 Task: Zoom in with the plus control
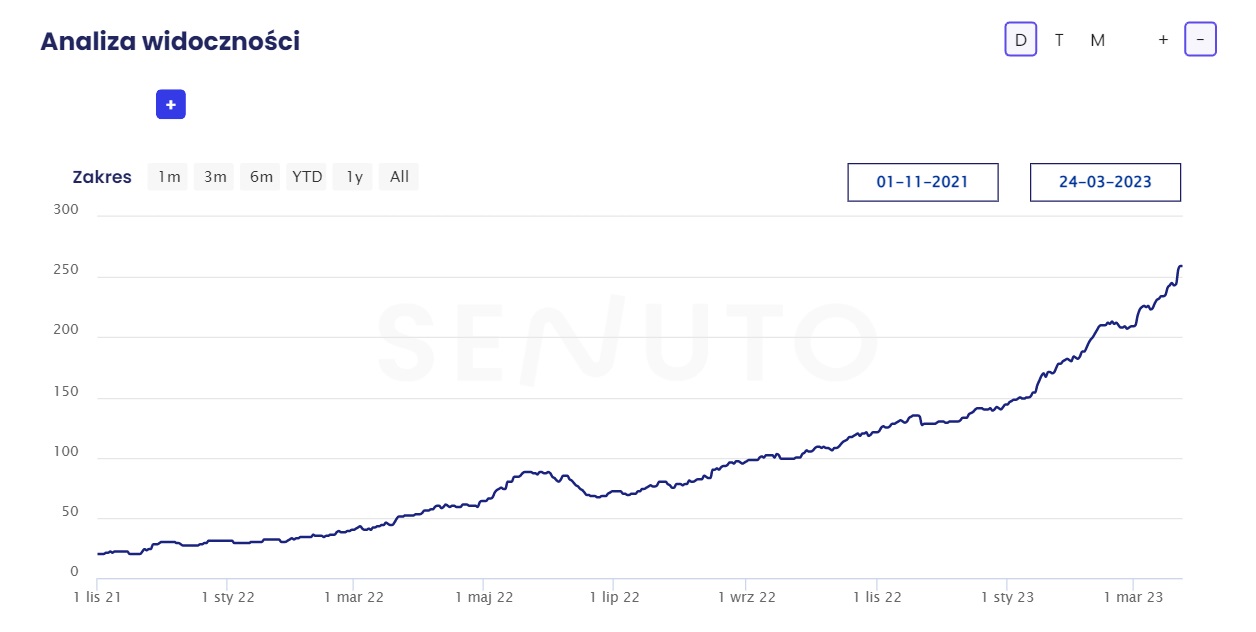tap(1163, 40)
